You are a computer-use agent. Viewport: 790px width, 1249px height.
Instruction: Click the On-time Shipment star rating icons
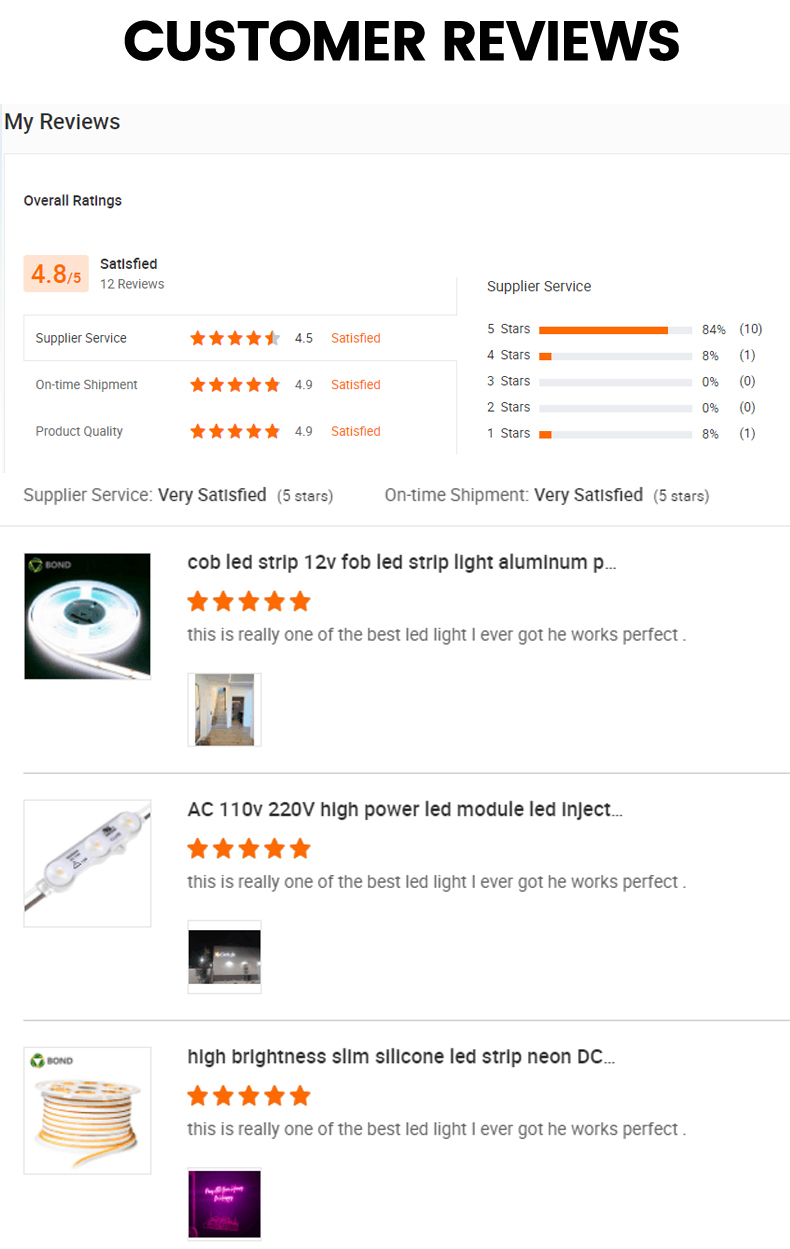click(x=235, y=385)
